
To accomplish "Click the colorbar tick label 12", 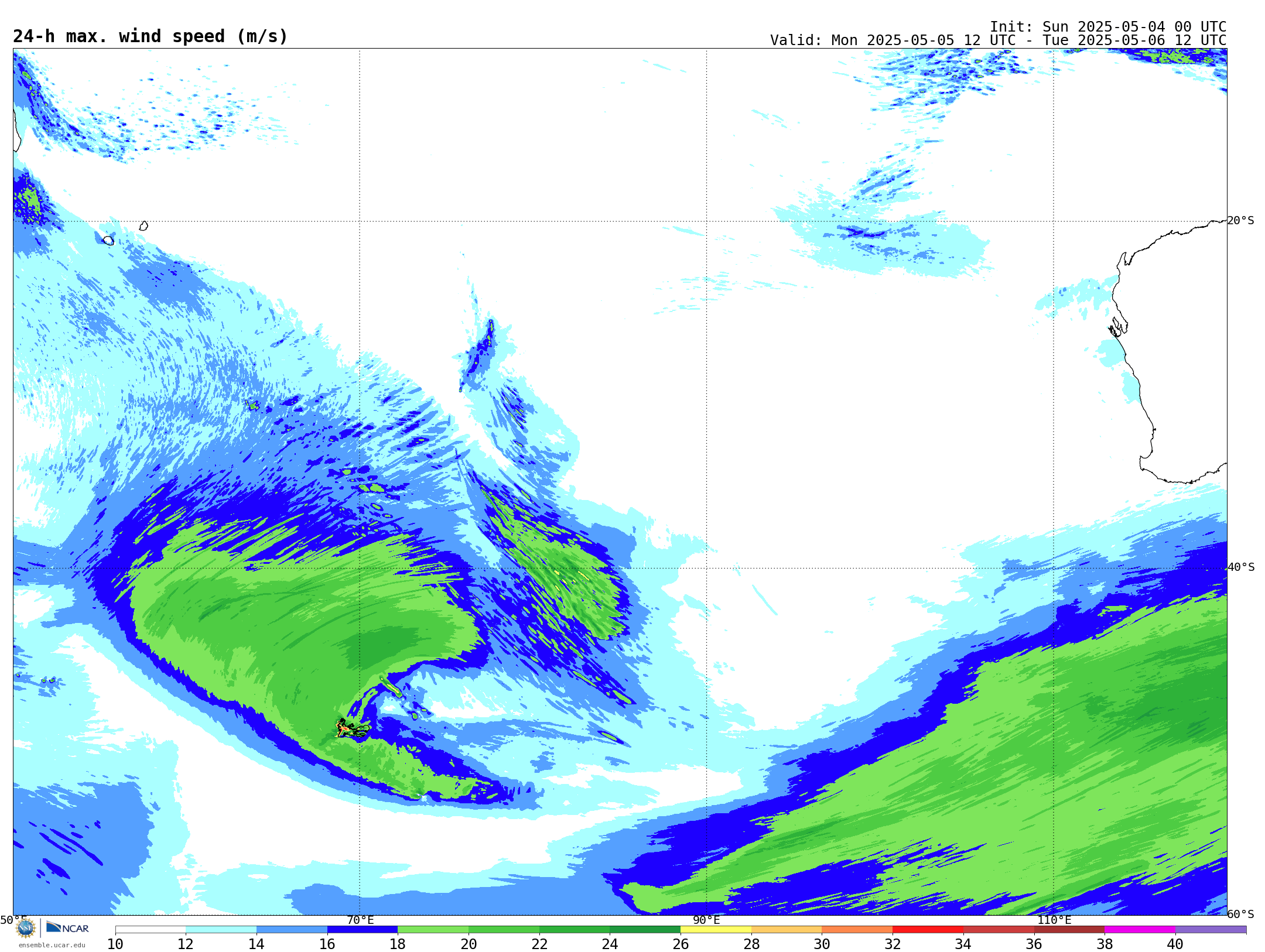I will coord(186,944).
